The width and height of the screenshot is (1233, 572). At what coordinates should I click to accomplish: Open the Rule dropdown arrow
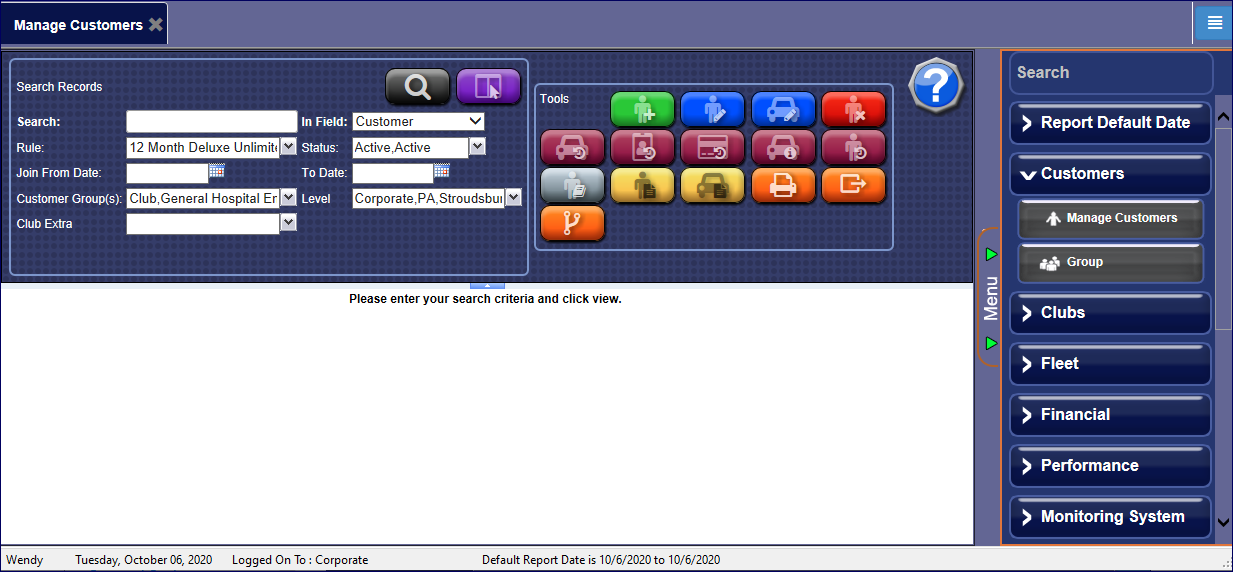pyautogui.click(x=288, y=148)
